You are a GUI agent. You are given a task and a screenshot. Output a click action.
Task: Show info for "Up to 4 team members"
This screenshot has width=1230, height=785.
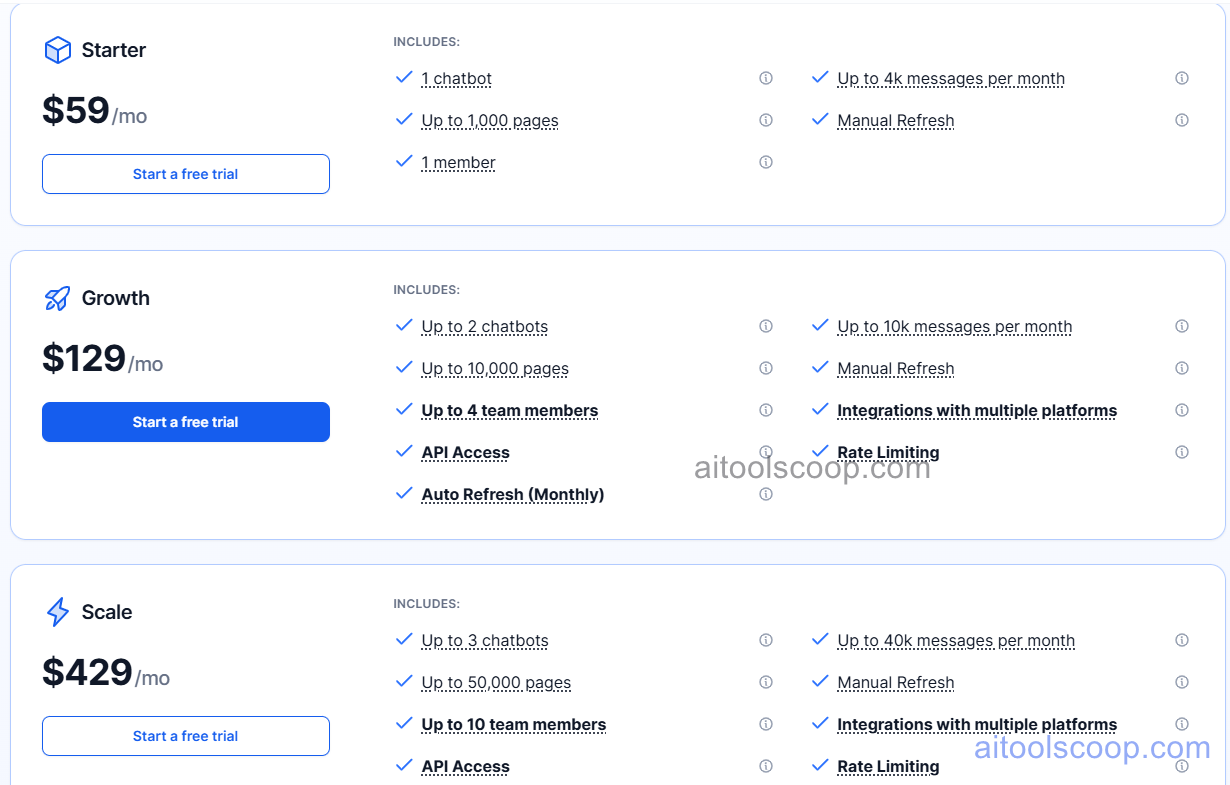(x=766, y=410)
